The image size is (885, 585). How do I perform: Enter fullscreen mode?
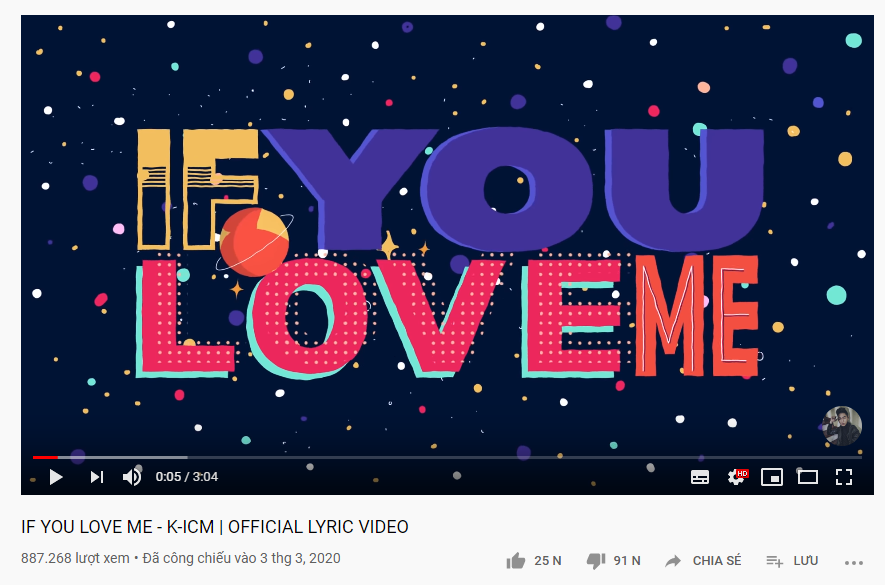click(x=844, y=477)
